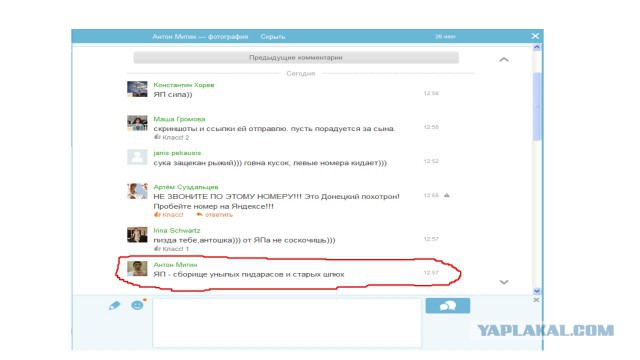Open Константин Хорев's profile name
640x360 pixels.
click(184, 85)
